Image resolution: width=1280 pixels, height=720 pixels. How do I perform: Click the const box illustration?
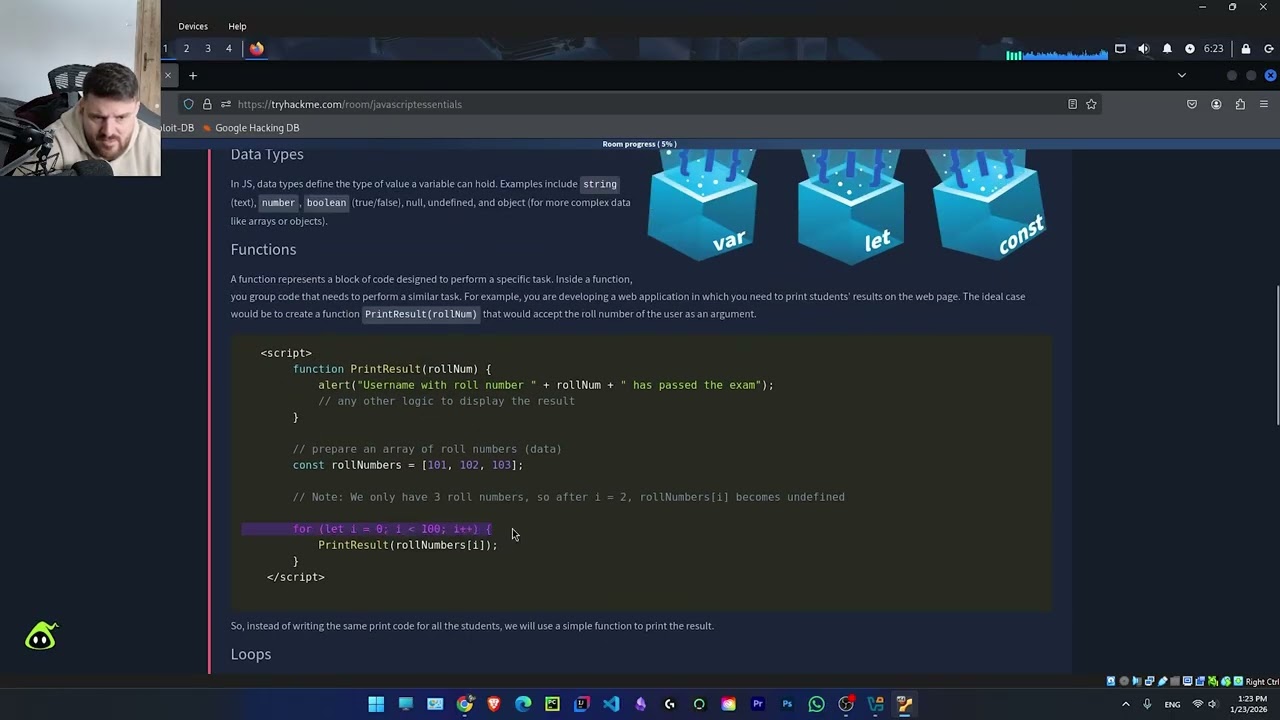pyautogui.click(x=988, y=205)
